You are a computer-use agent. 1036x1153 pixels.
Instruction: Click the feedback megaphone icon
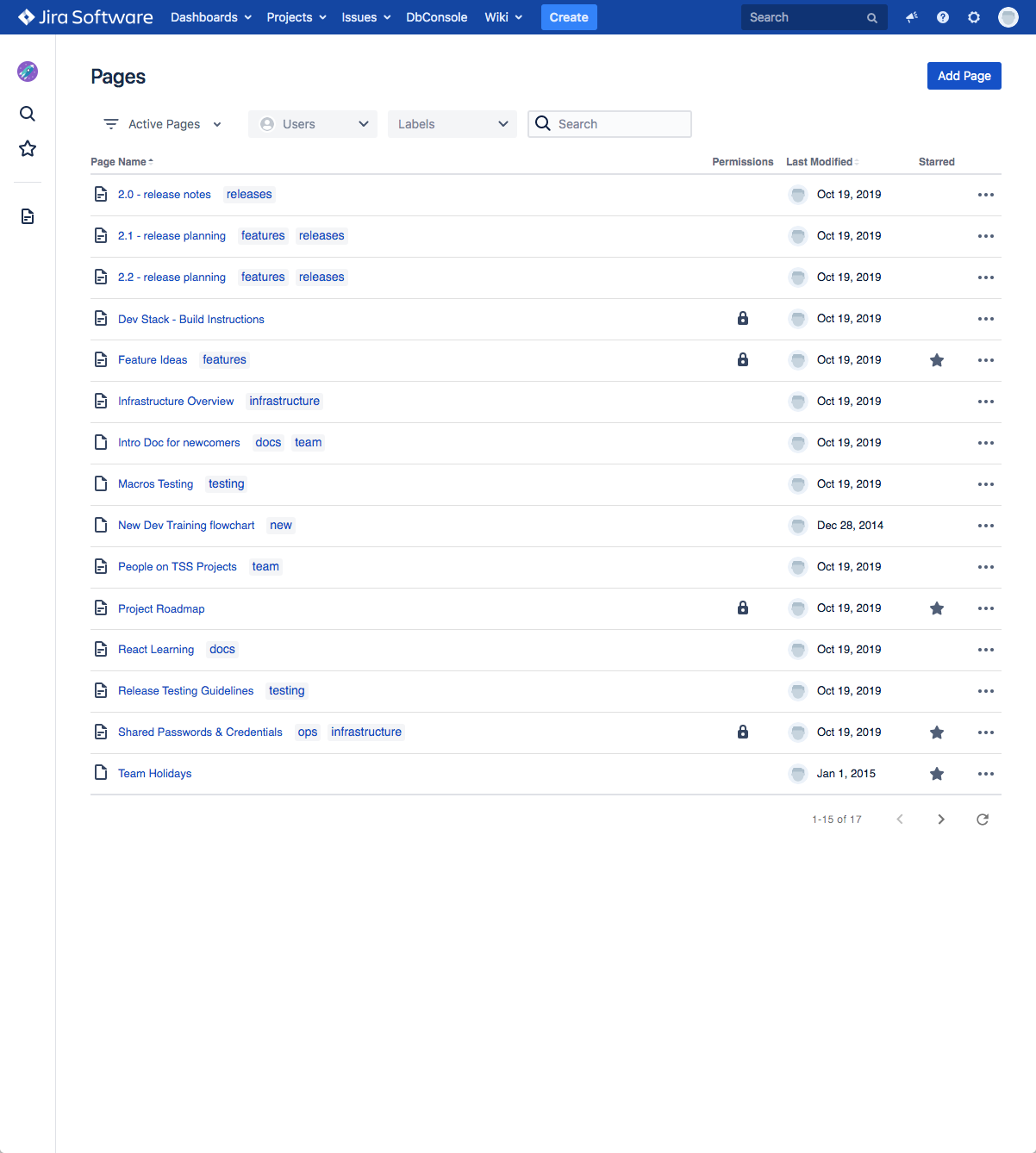coord(911,17)
